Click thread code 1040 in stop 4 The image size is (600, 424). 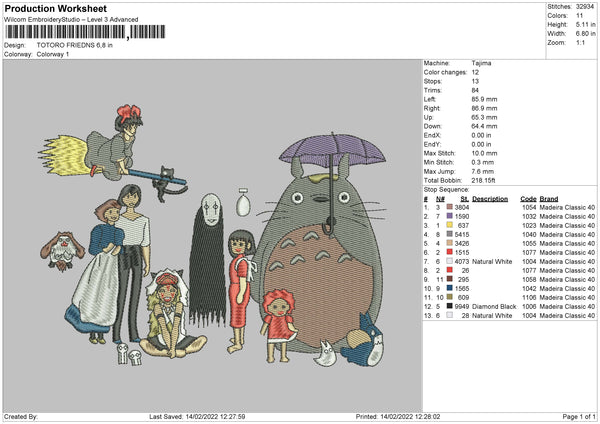[x=529, y=234]
